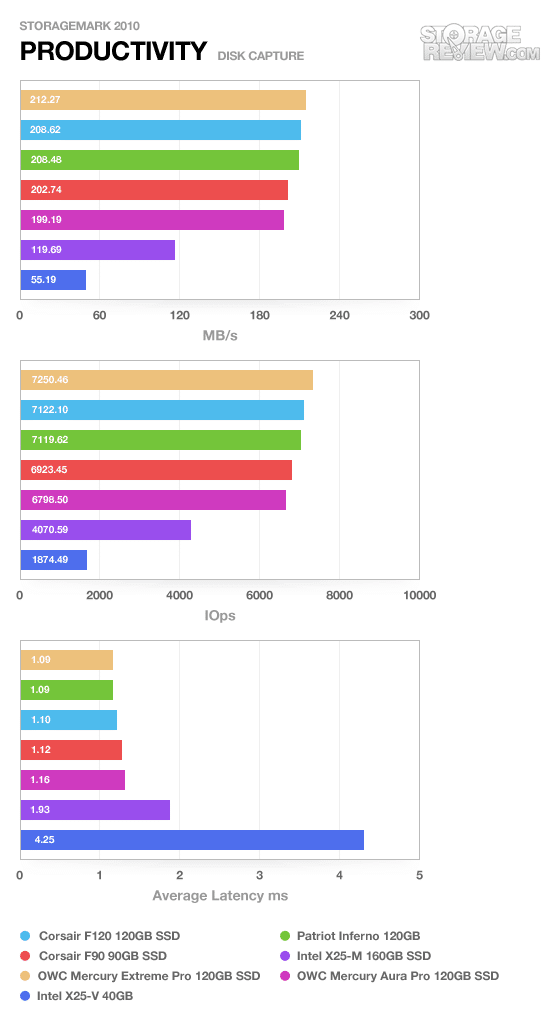Click the Corsair F90 90GB SSD label
The image size is (560, 1020).
pos(103,956)
